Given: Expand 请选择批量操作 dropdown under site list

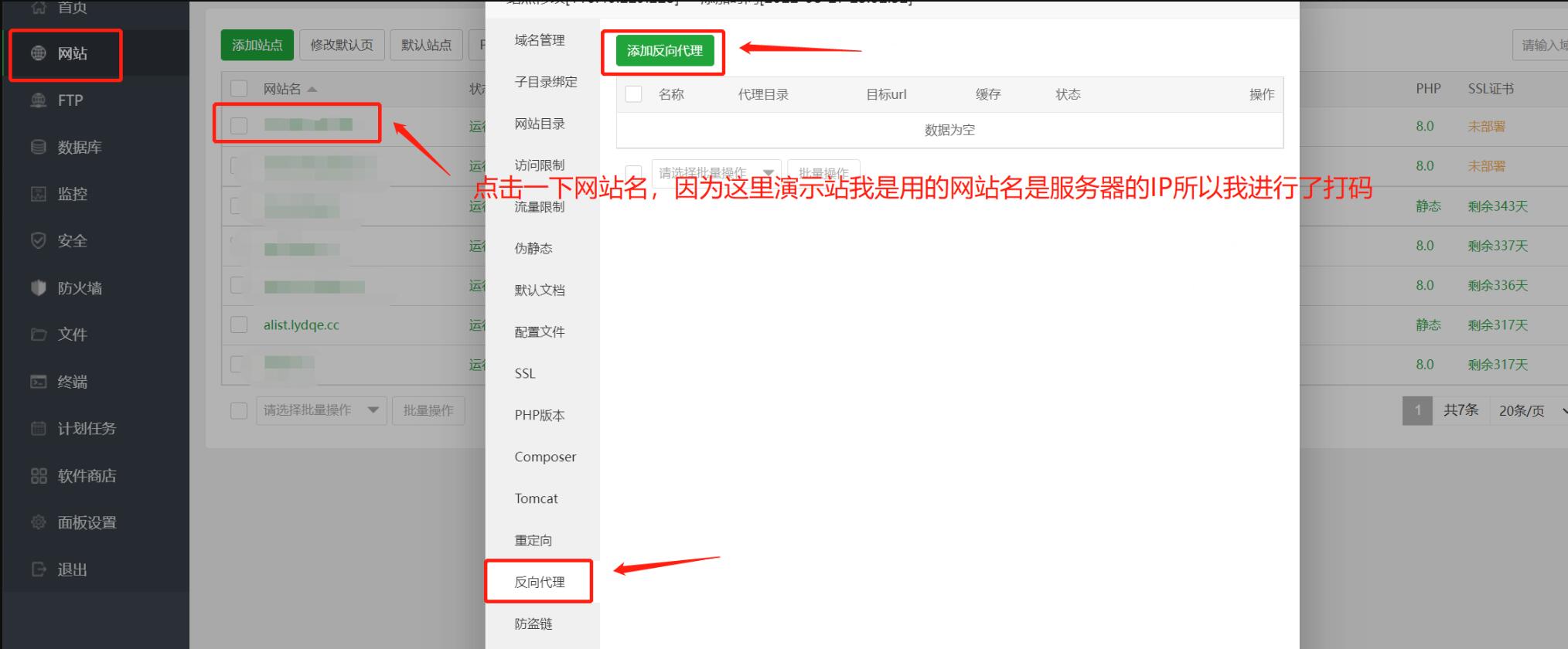Looking at the screenshot, I should click(321, 410).
